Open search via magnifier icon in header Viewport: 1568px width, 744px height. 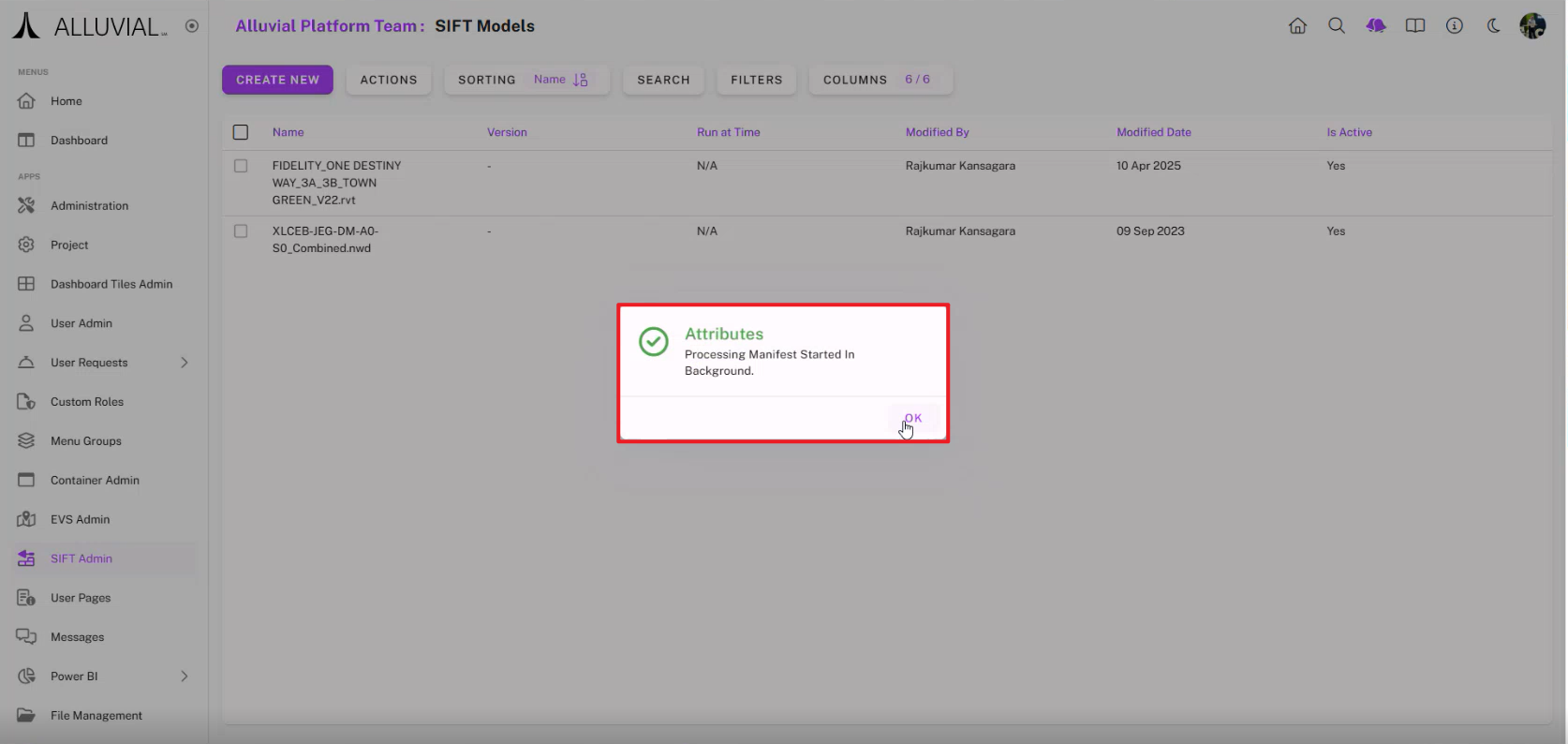coord(1337,26)
